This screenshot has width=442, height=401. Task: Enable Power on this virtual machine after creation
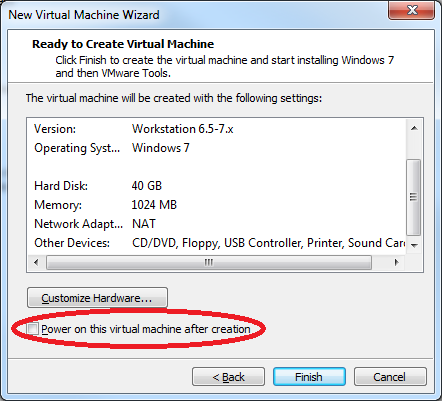(x=33, y=329)
